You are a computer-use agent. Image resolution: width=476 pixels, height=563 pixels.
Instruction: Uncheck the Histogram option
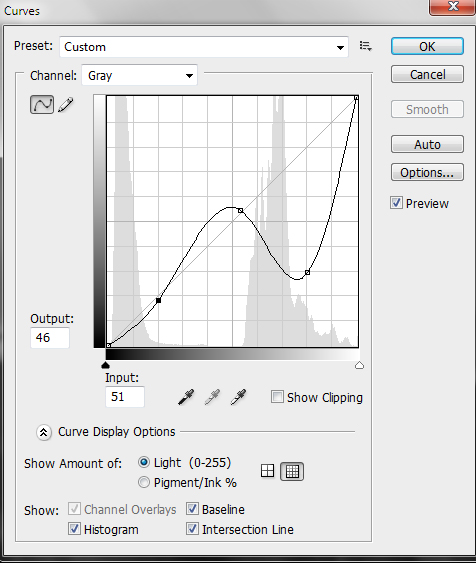74,529
